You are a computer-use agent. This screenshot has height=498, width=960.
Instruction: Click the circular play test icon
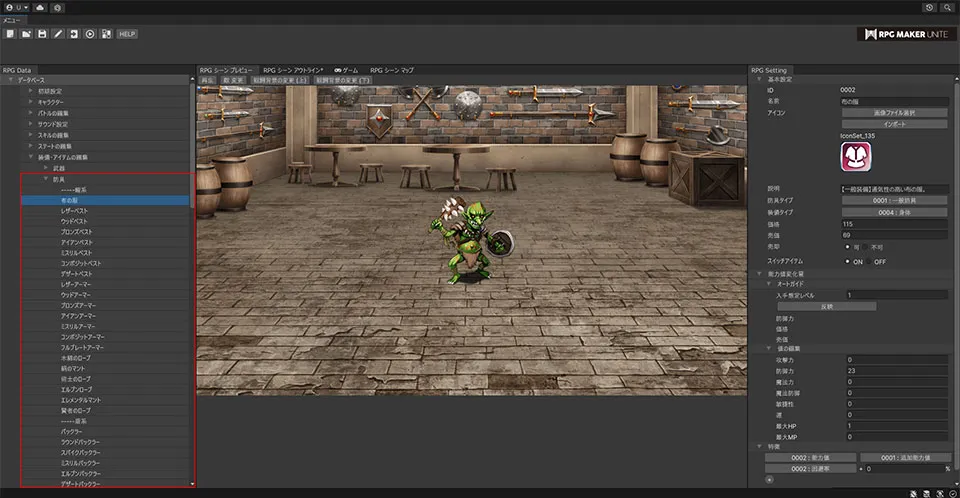90,34
